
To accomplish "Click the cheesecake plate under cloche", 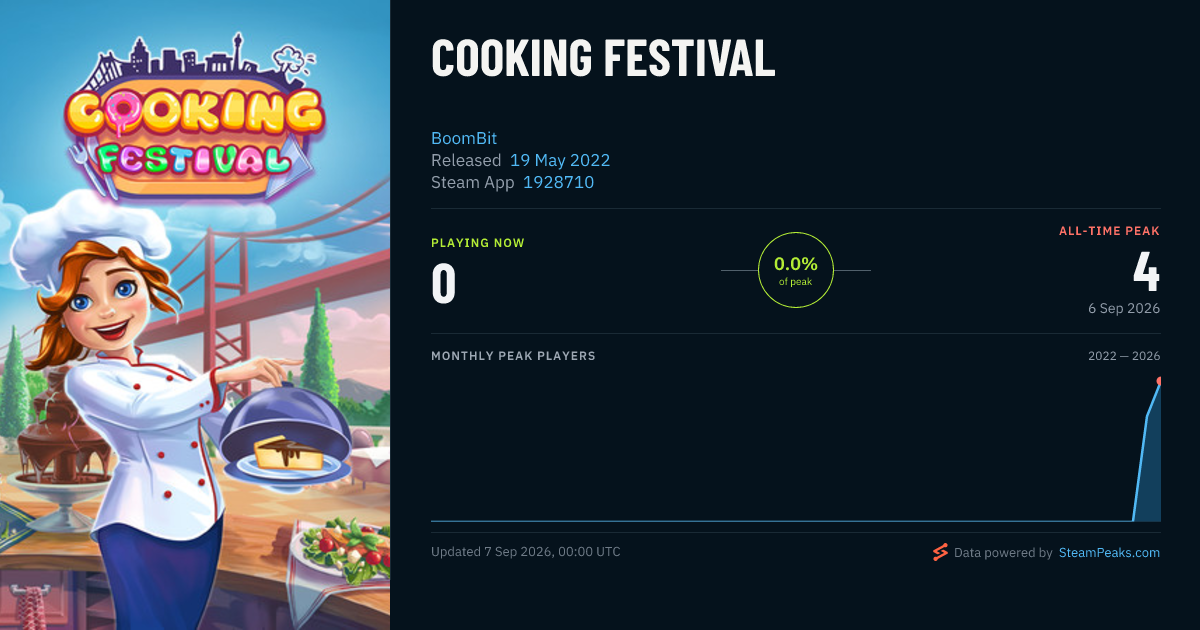I will pos(287,456).
